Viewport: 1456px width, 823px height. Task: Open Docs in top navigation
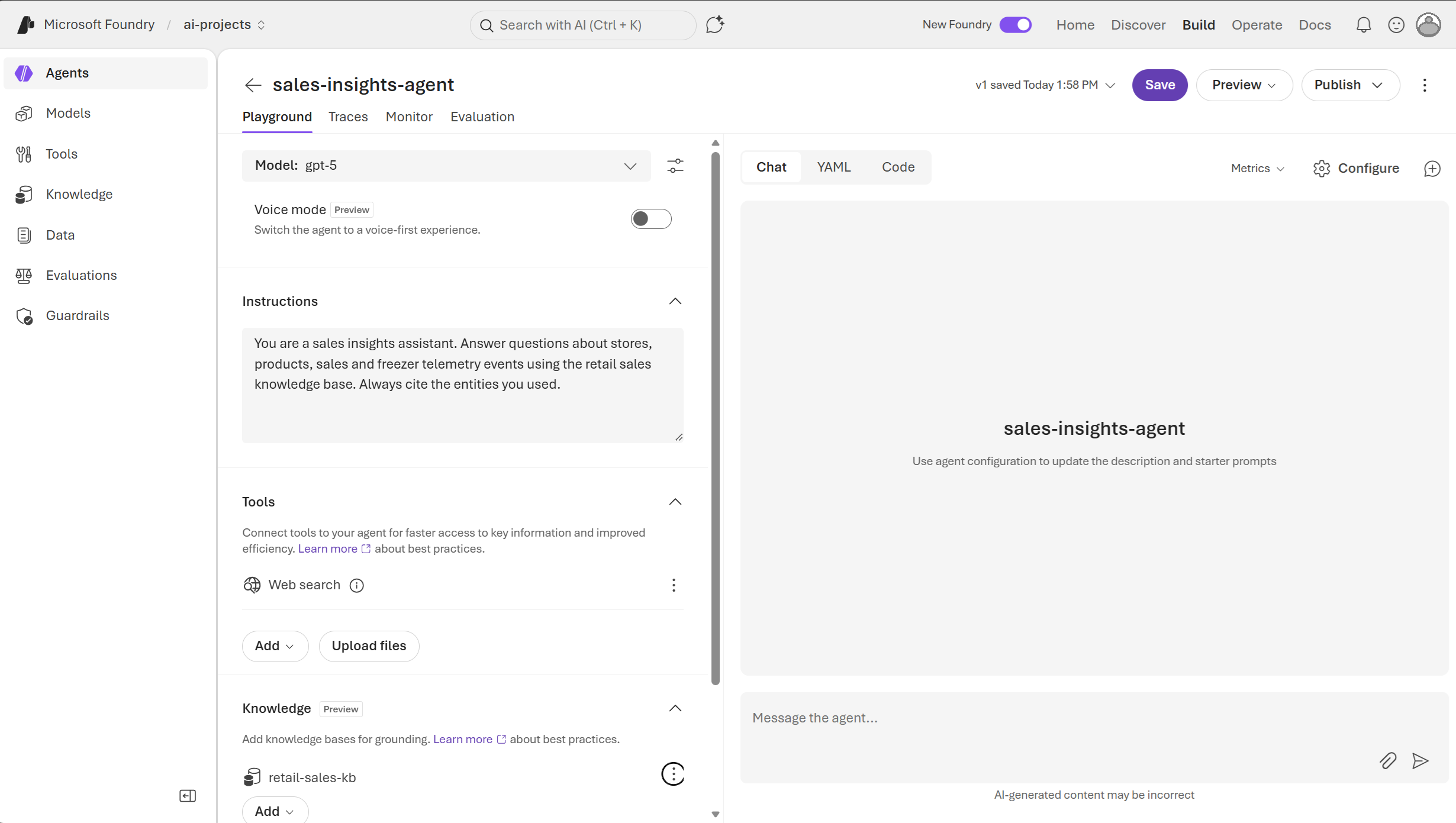[1315, 25]
